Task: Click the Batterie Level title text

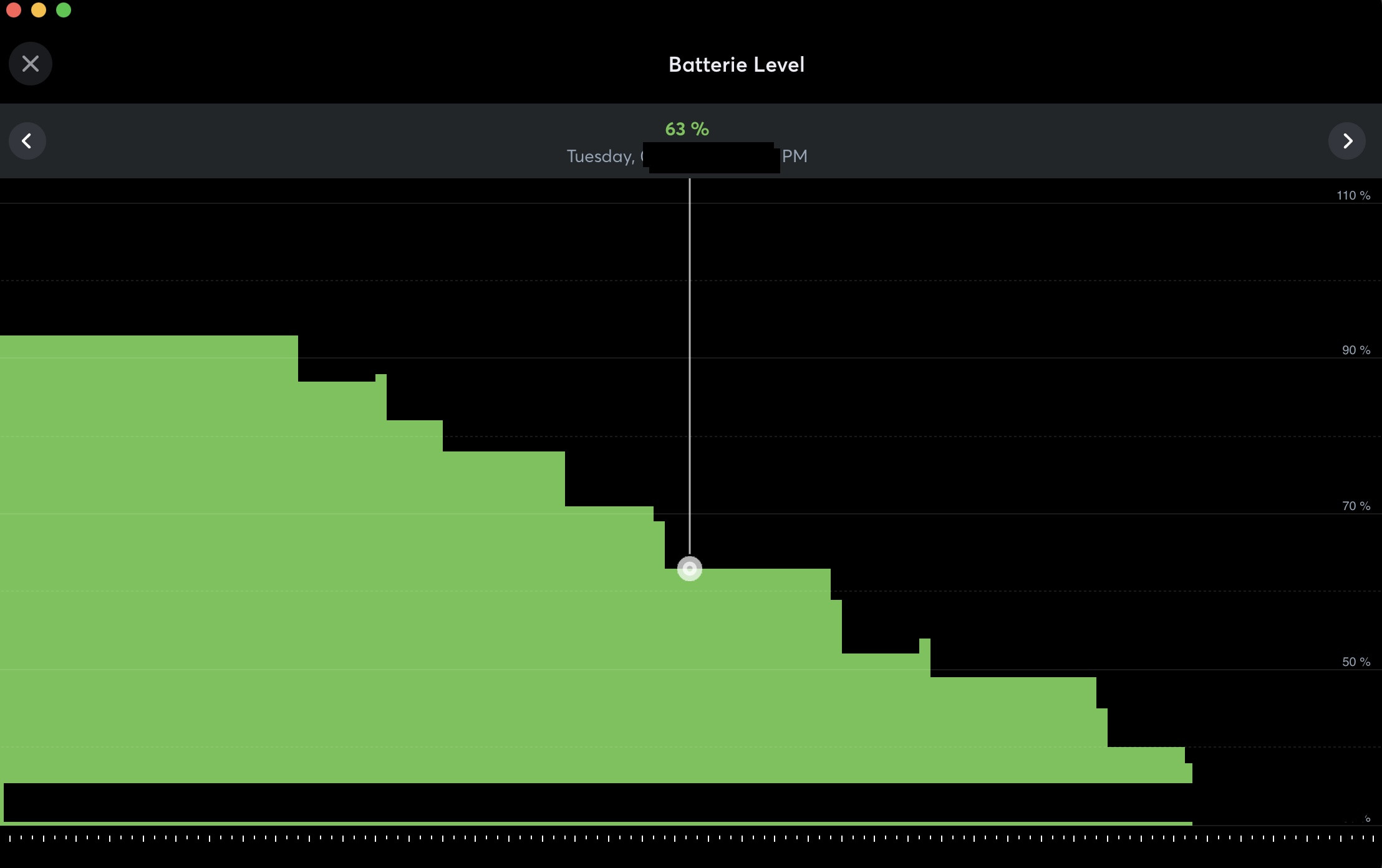Action: tap(736, 64)
